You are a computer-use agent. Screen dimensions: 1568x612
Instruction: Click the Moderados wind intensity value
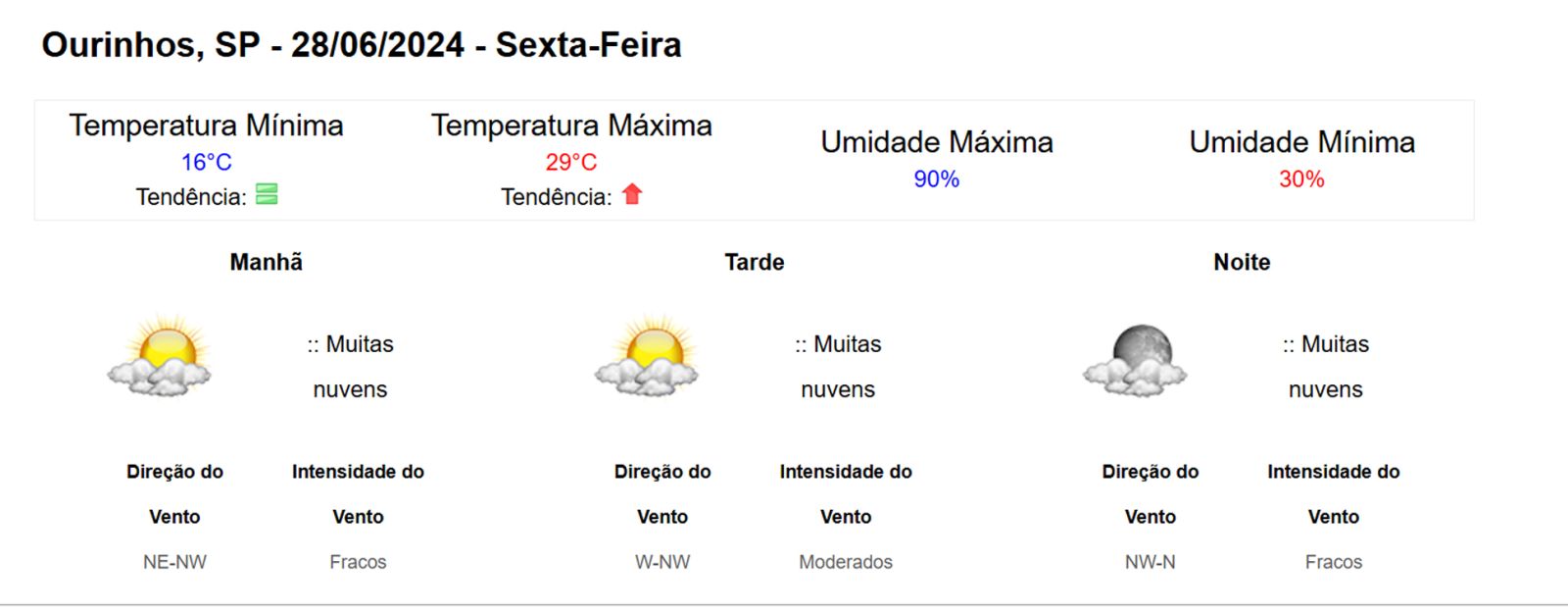click(x=846, y=562)
